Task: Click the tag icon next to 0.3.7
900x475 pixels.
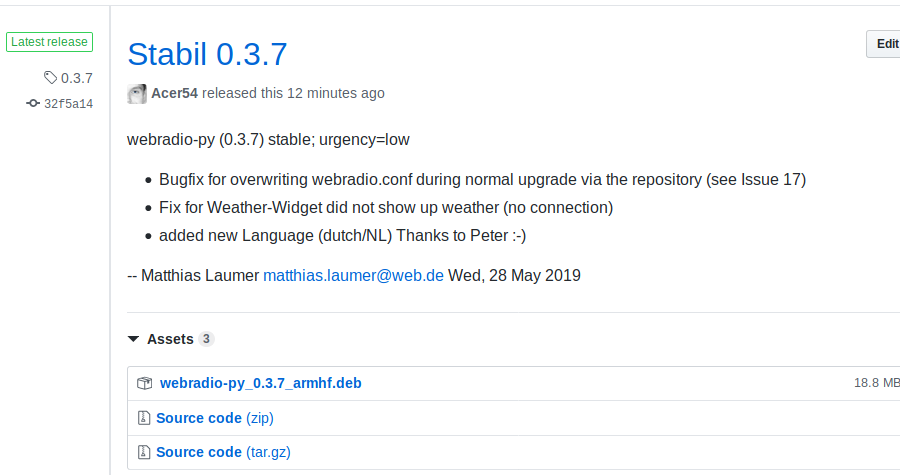Action: point(51,77)
